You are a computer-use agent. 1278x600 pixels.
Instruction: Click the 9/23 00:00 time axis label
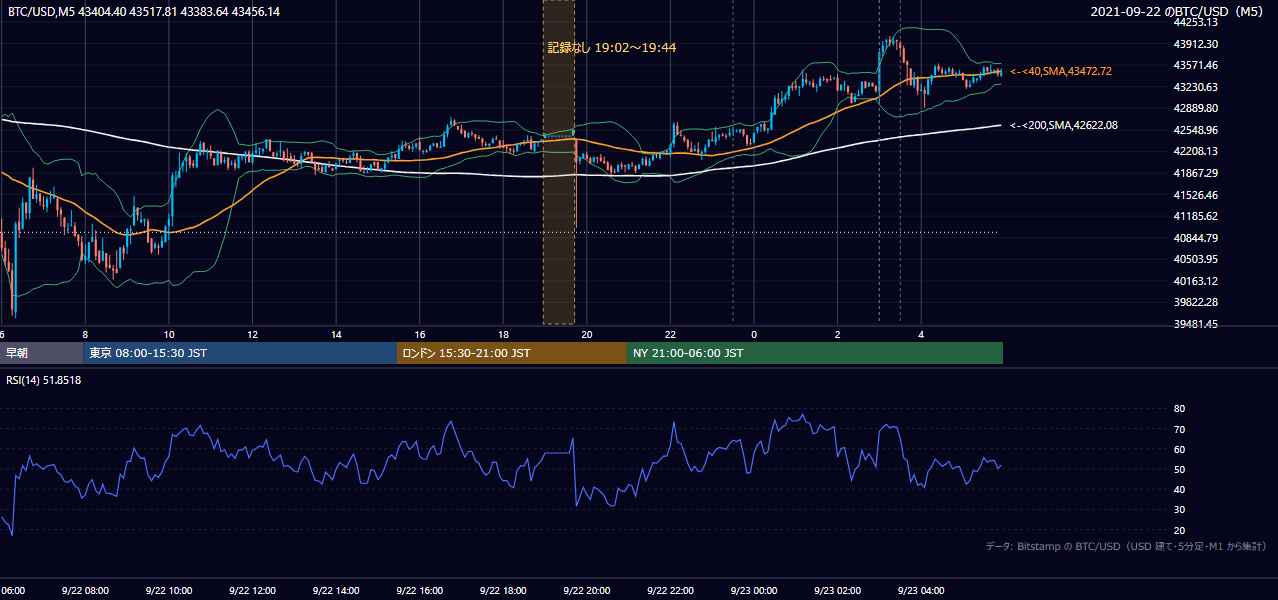(754, 591)
